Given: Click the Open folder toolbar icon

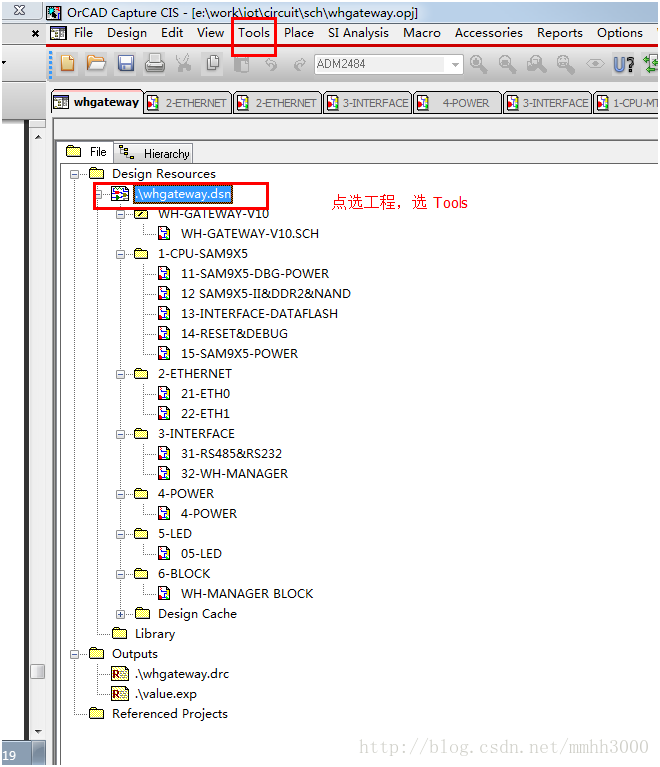Looking at the screenshot, I should (x=96, y=64).
